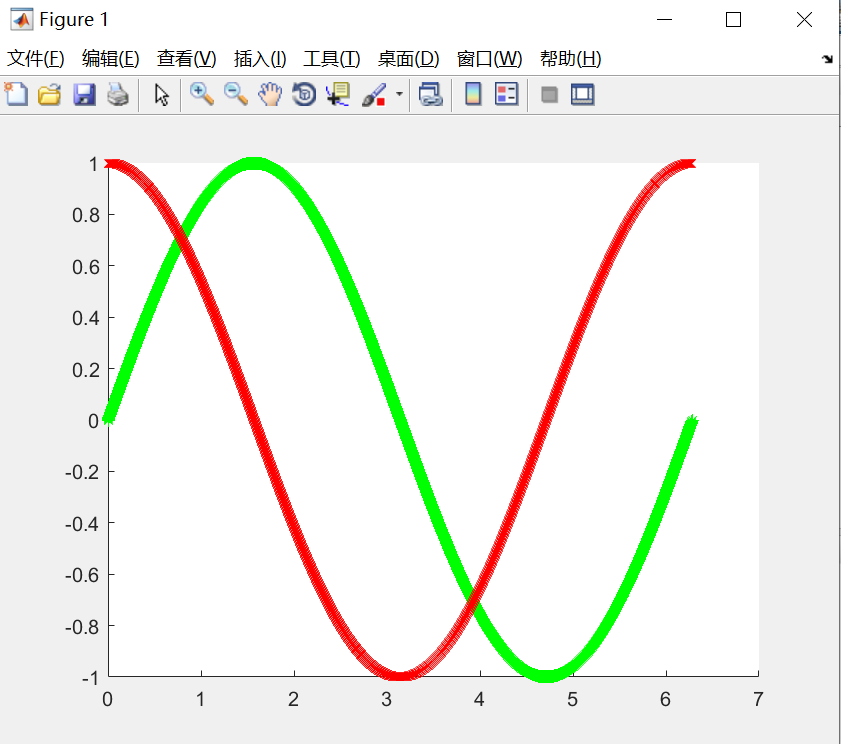
Task: Minimize the Figure 1 window
Action: pos(665,20)
